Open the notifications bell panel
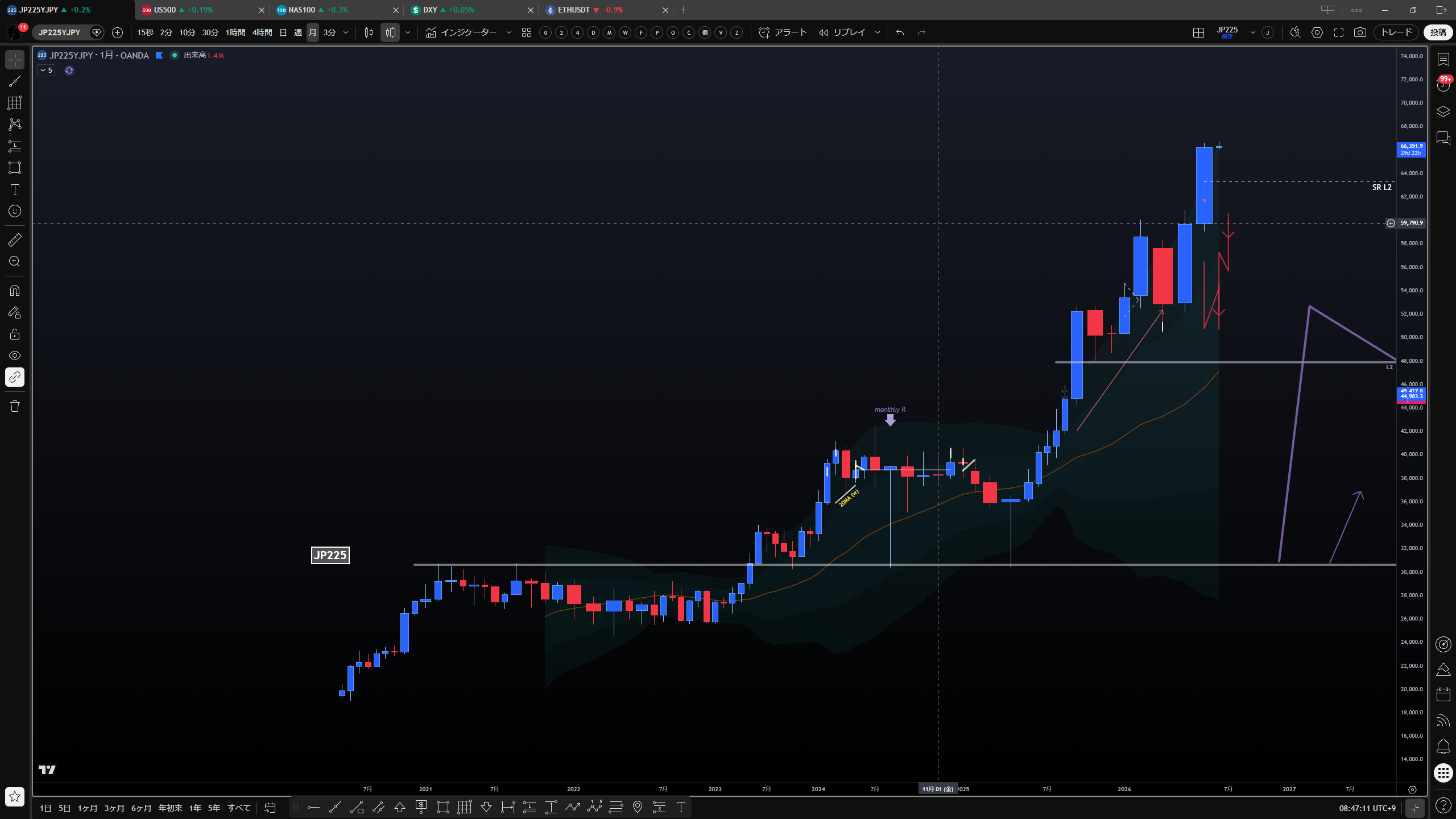The image size is (1456, 819). coord(1443,746)
